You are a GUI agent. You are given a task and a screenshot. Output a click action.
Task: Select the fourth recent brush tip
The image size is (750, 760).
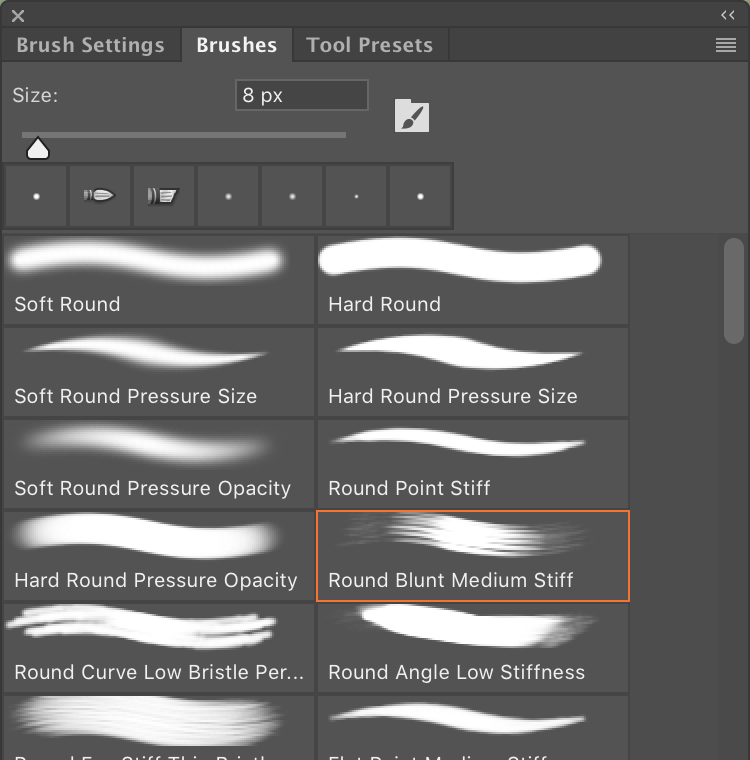pyautogui.click(x=228, y=196)
